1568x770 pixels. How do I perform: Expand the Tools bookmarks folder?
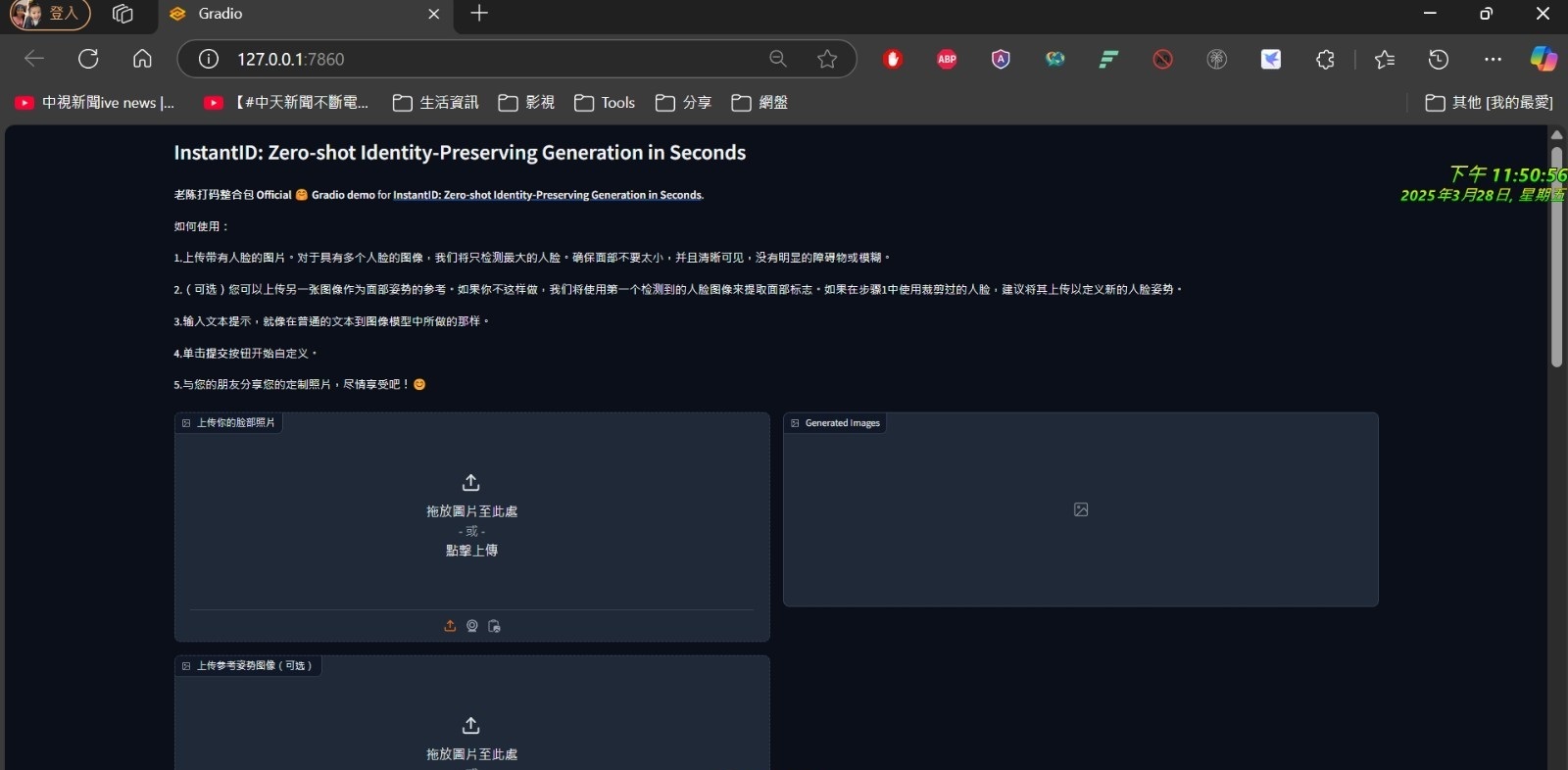pyautogui.click(x=605, y=103)
